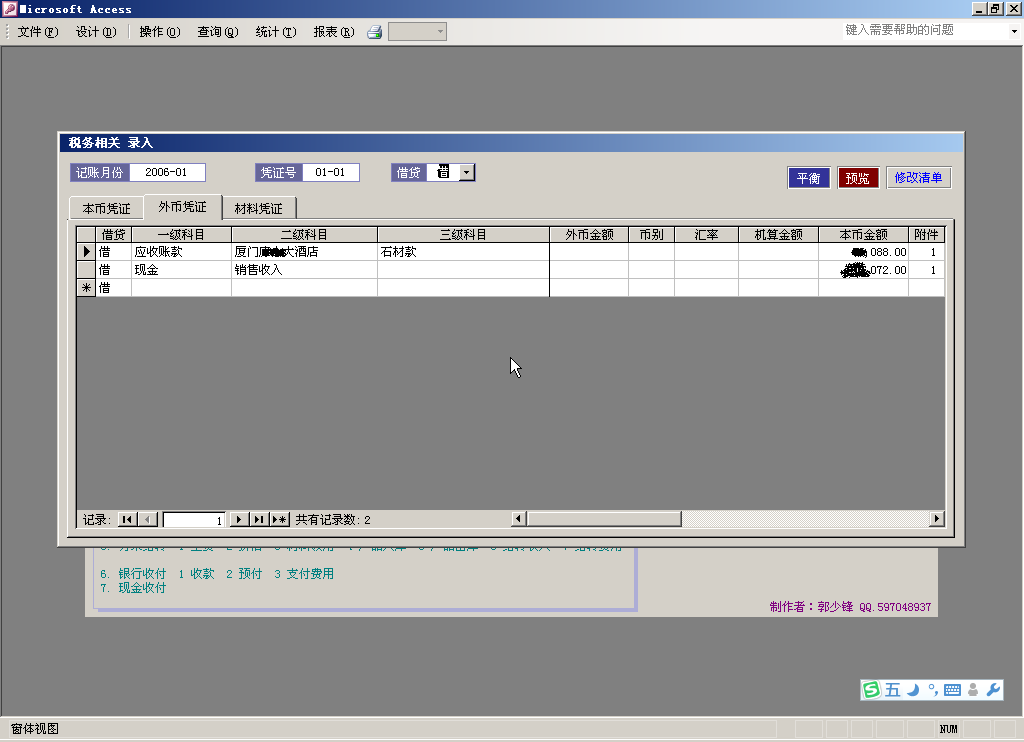Switch to the 材料凭证 tab
This screenshot has height=742, width=1024.
(258, 209)
